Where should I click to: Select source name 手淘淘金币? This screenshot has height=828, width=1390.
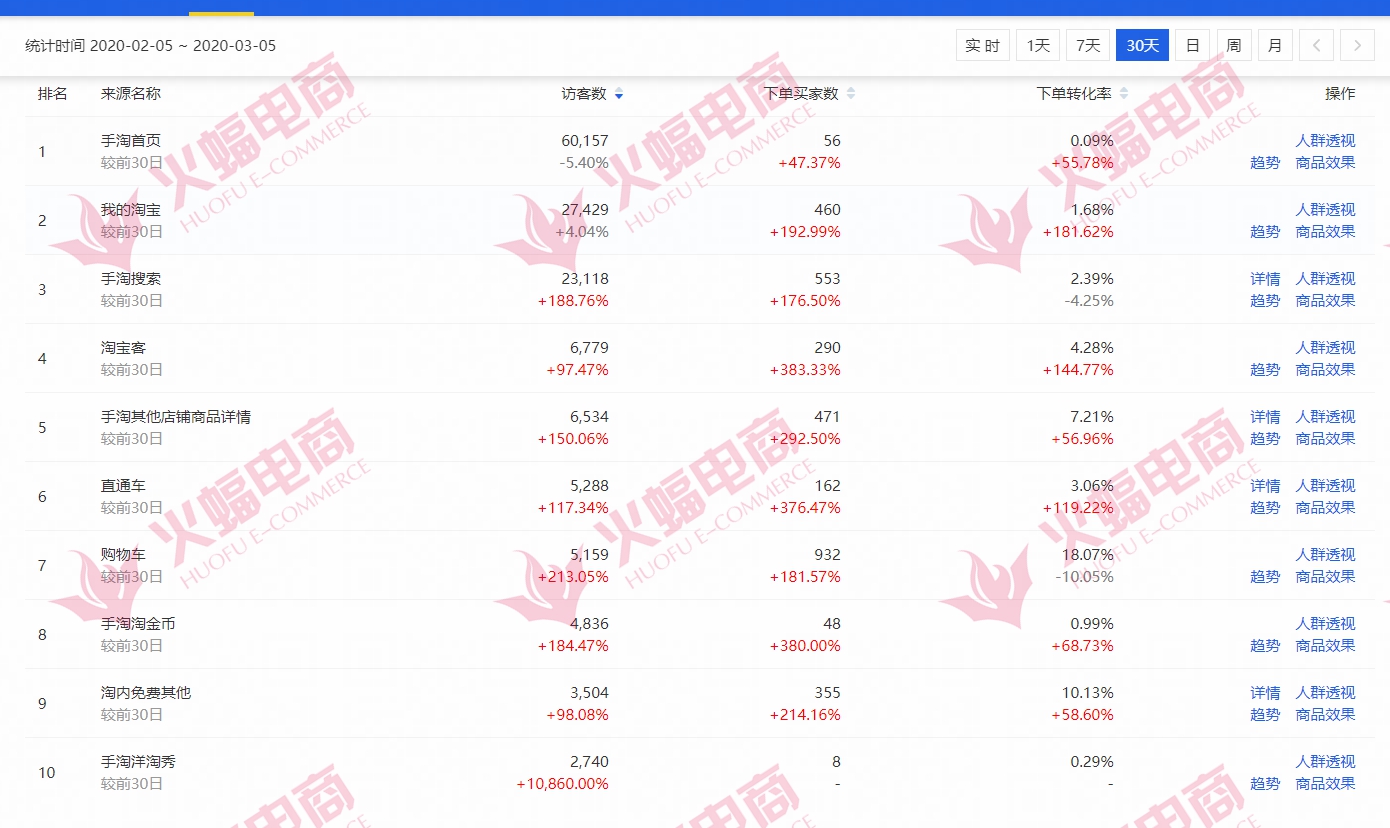click(138, 624)
